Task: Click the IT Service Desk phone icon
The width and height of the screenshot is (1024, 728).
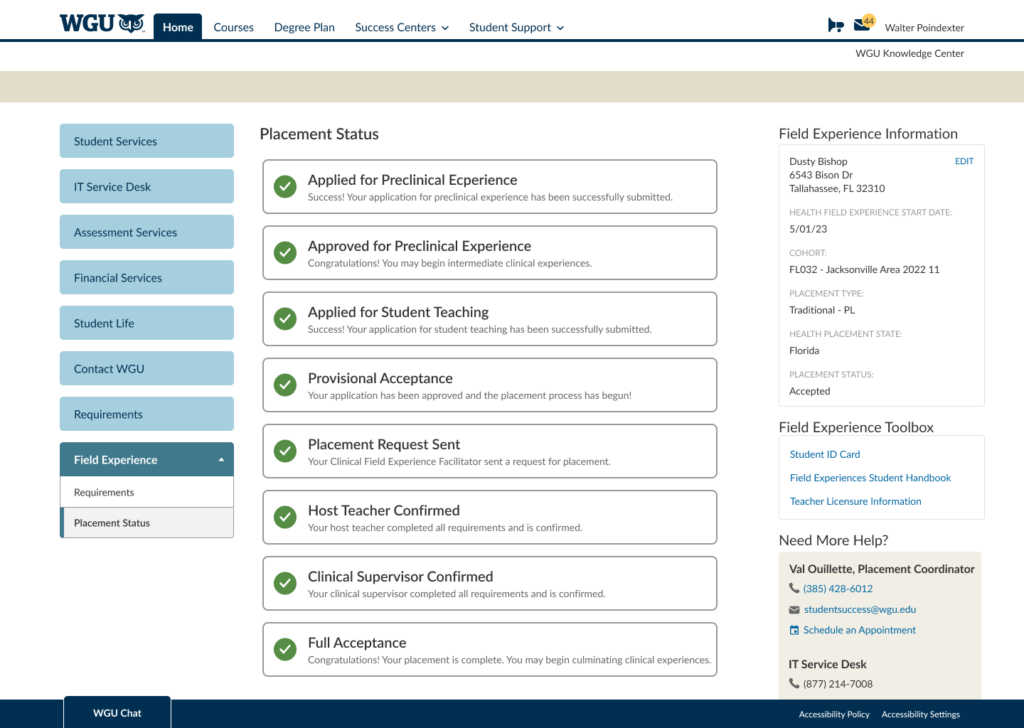Action: (x=794, y=685)
